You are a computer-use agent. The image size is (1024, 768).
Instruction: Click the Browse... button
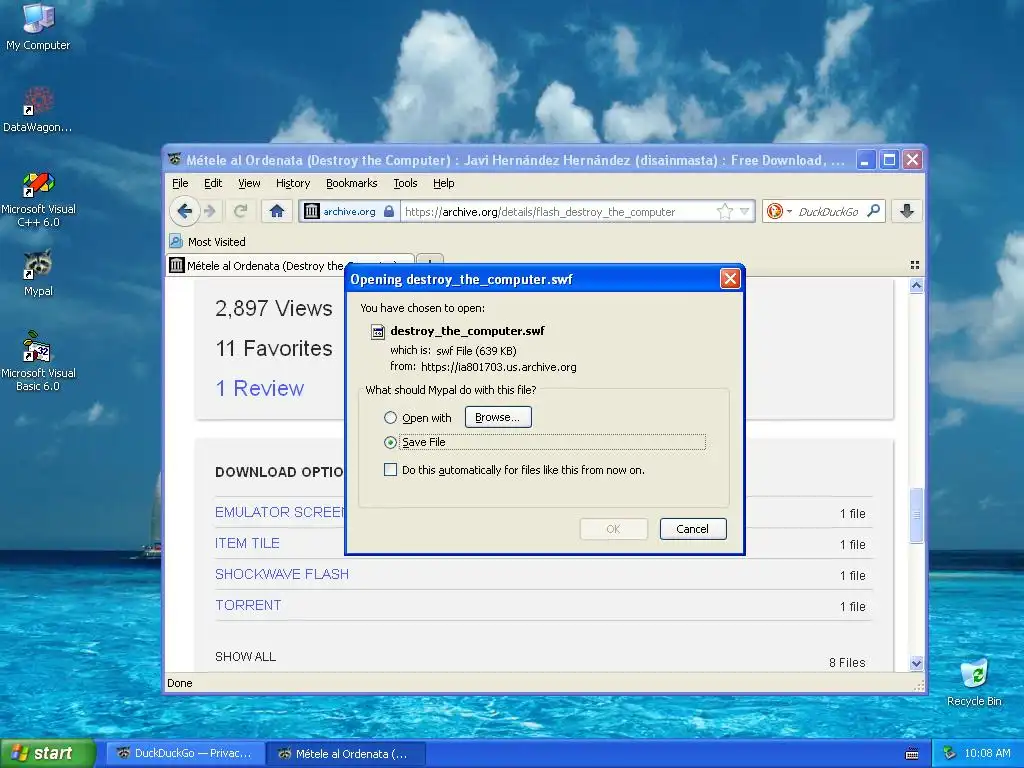pyautogui.click(x=498, y=417)
